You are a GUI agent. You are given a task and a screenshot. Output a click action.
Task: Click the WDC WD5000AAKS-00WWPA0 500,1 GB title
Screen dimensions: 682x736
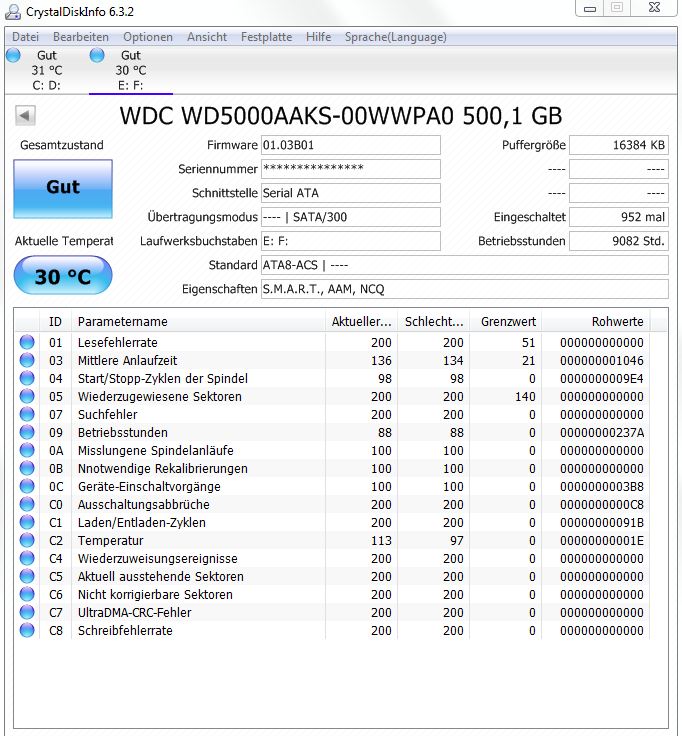pyautogui.click(x=341, y=115)
